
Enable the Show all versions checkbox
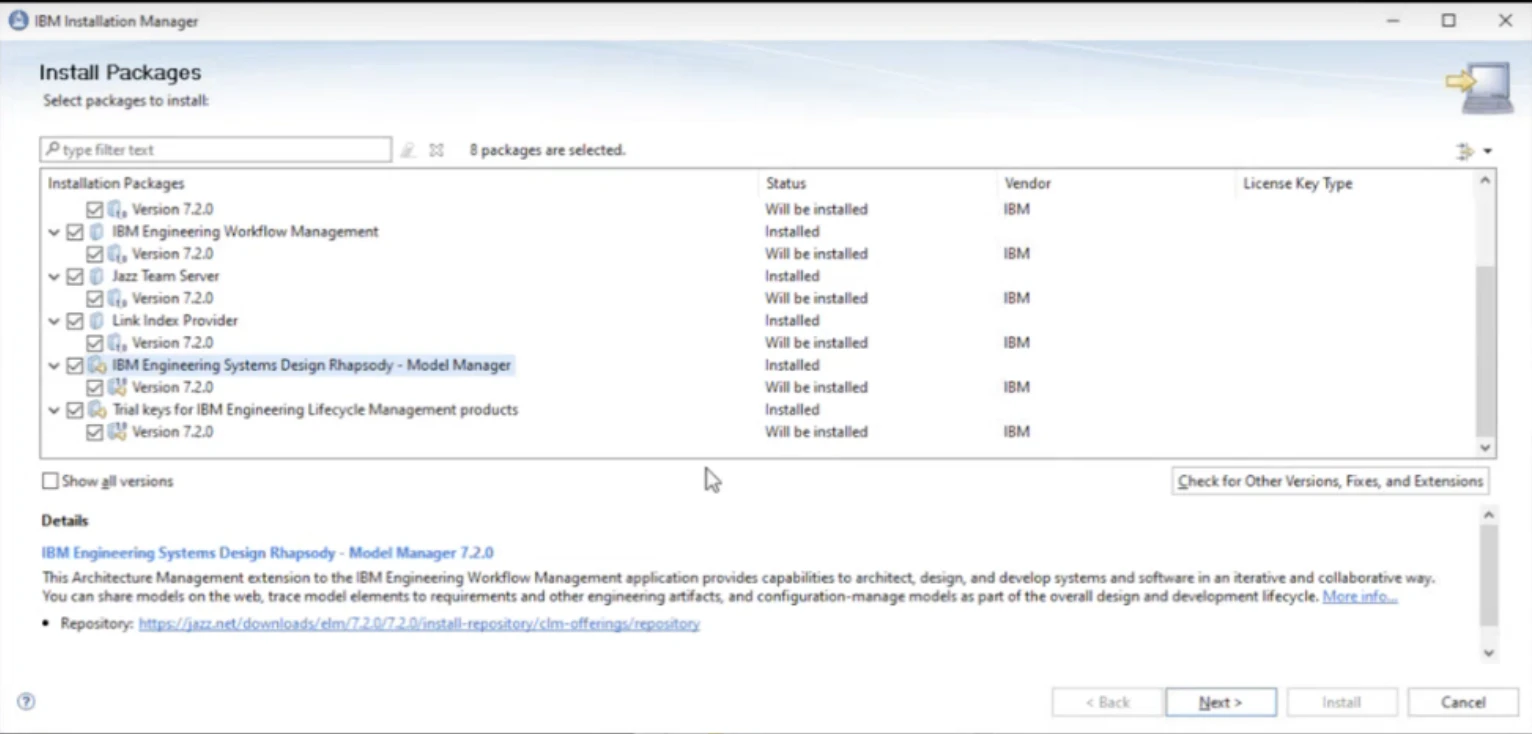click(50, 481)
